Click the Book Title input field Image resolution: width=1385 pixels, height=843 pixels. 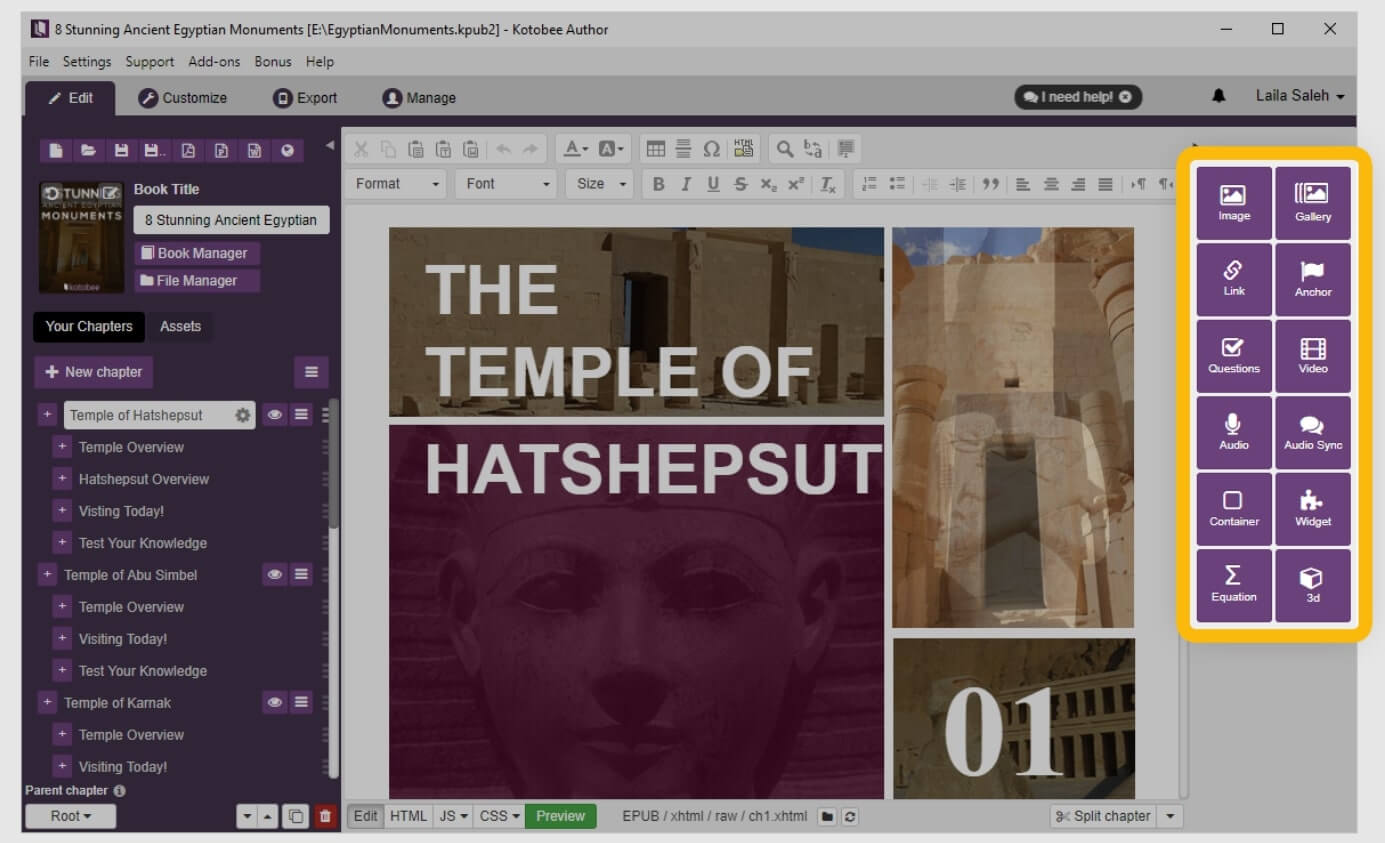click(231, 220)
